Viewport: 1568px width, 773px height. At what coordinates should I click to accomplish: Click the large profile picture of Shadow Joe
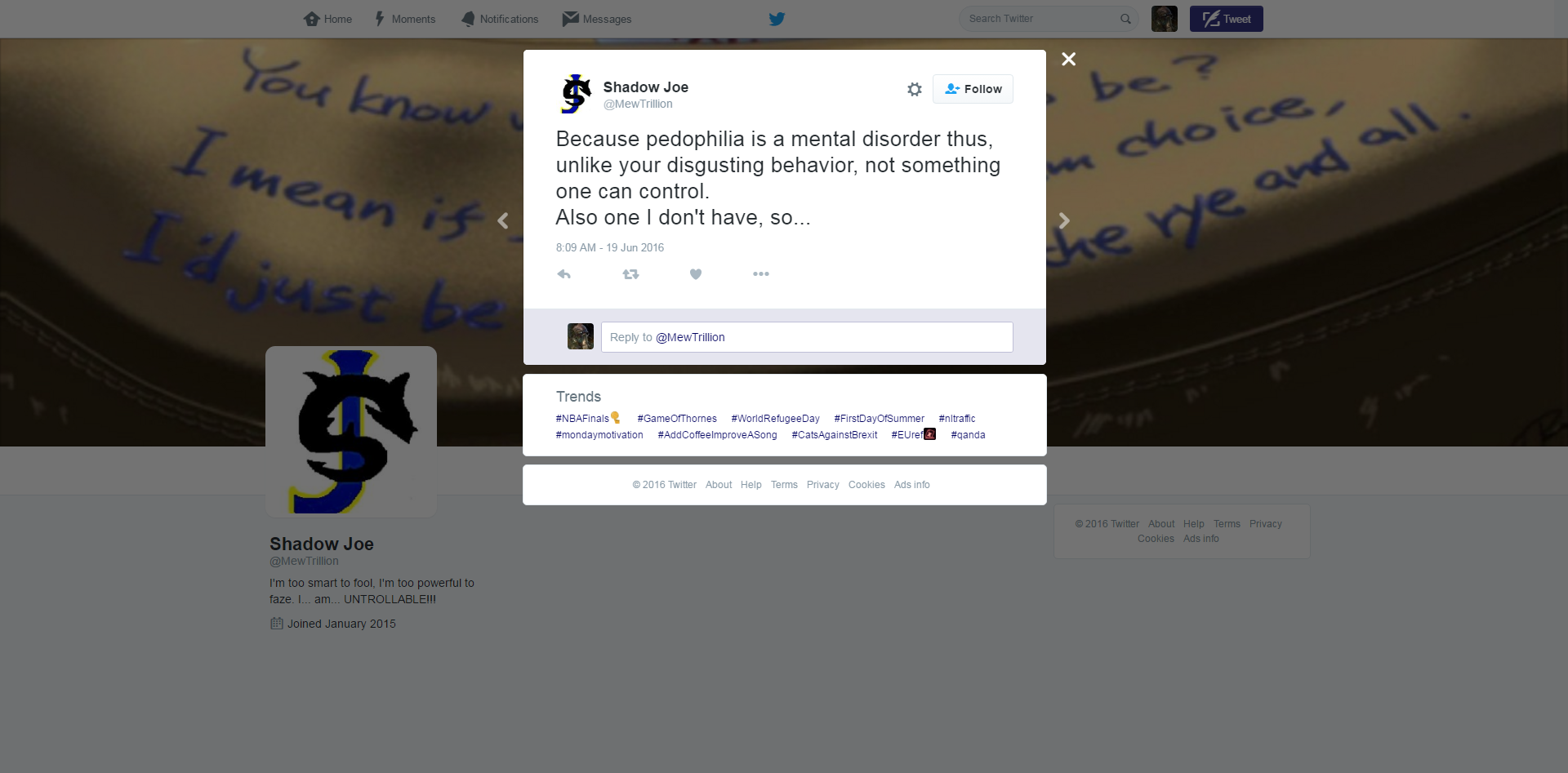tap(351, 432)
